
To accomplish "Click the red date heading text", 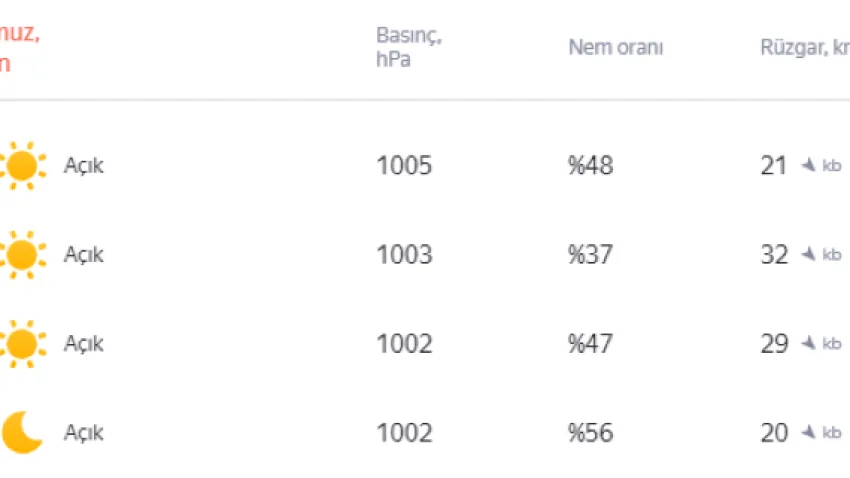I will (19, 47).
